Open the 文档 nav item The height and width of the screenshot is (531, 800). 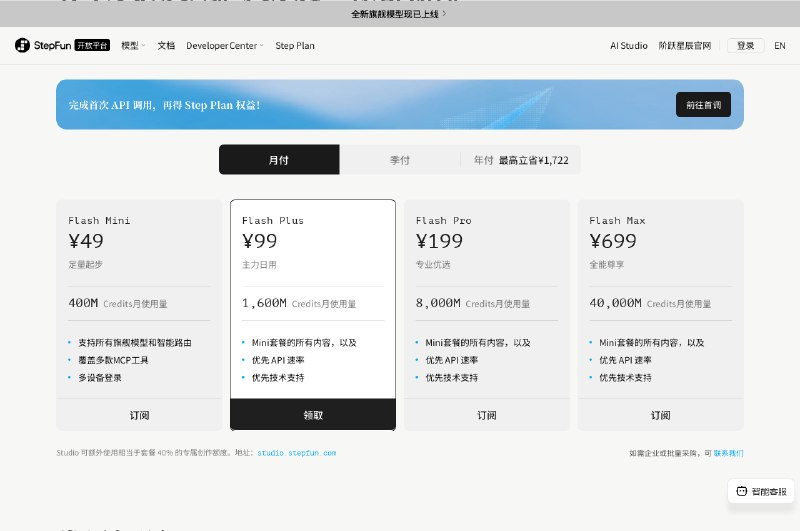tap(166, 45)
